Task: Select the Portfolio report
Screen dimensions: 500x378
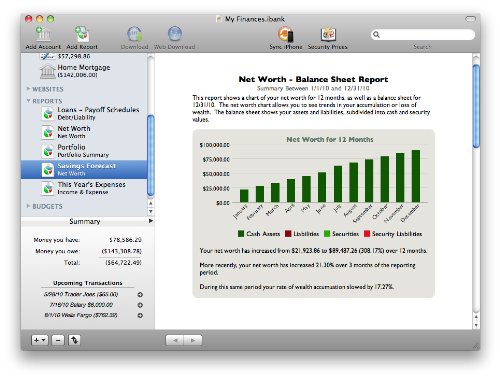Action: click(84, 151)
